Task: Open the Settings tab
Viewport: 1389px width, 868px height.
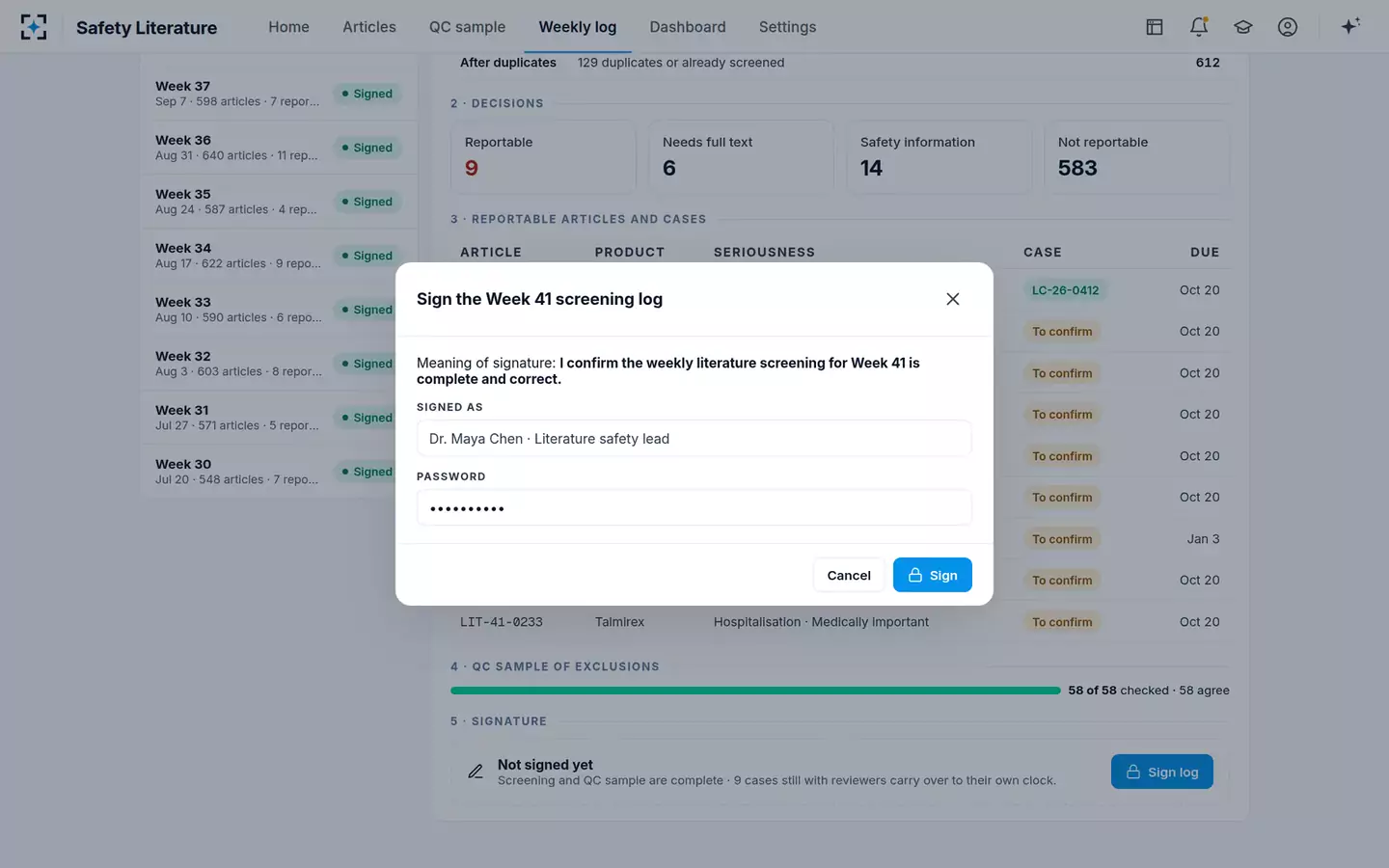Action: [x=787, y=27]
